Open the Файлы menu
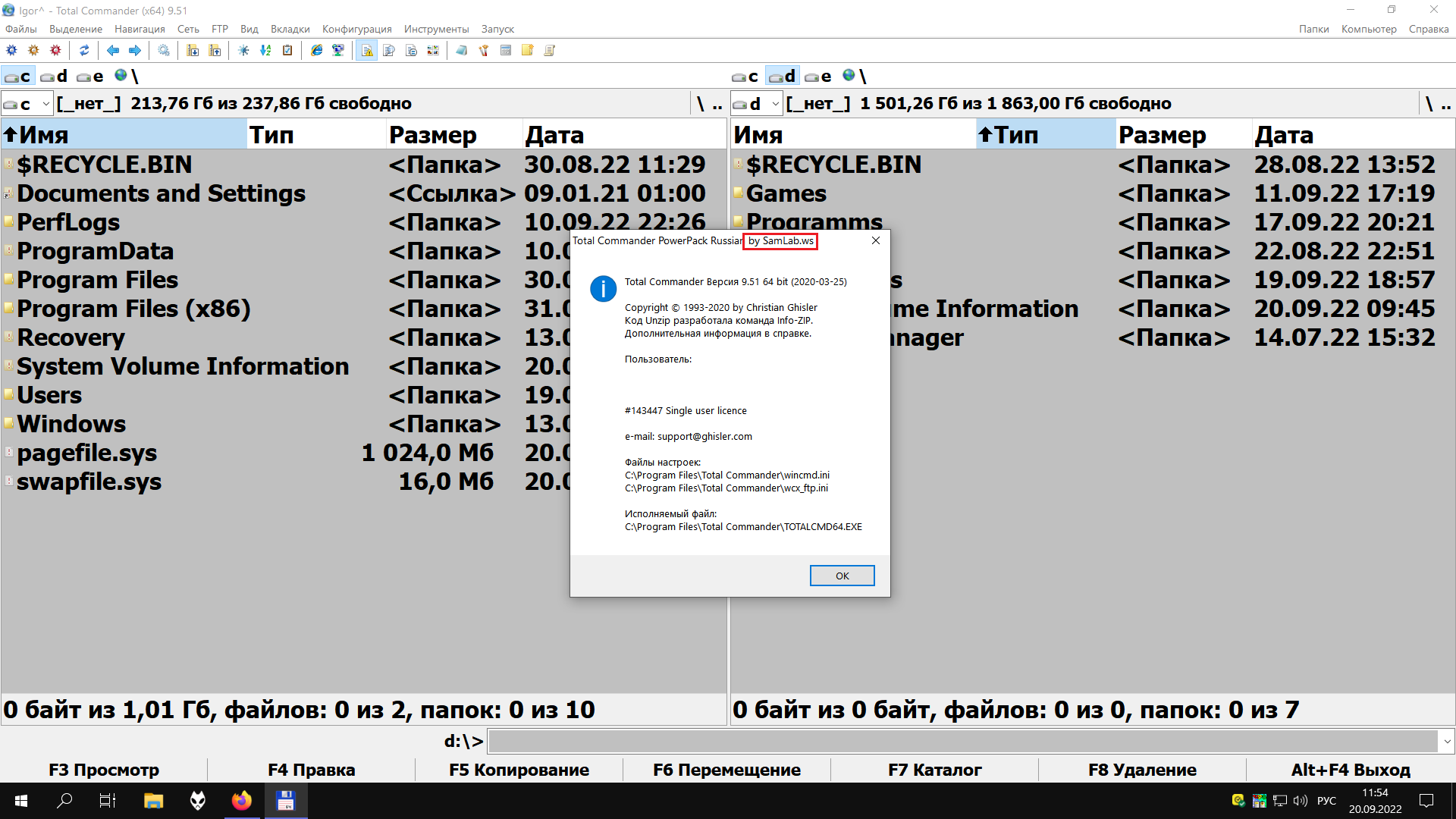 click(x=21, y=29)
